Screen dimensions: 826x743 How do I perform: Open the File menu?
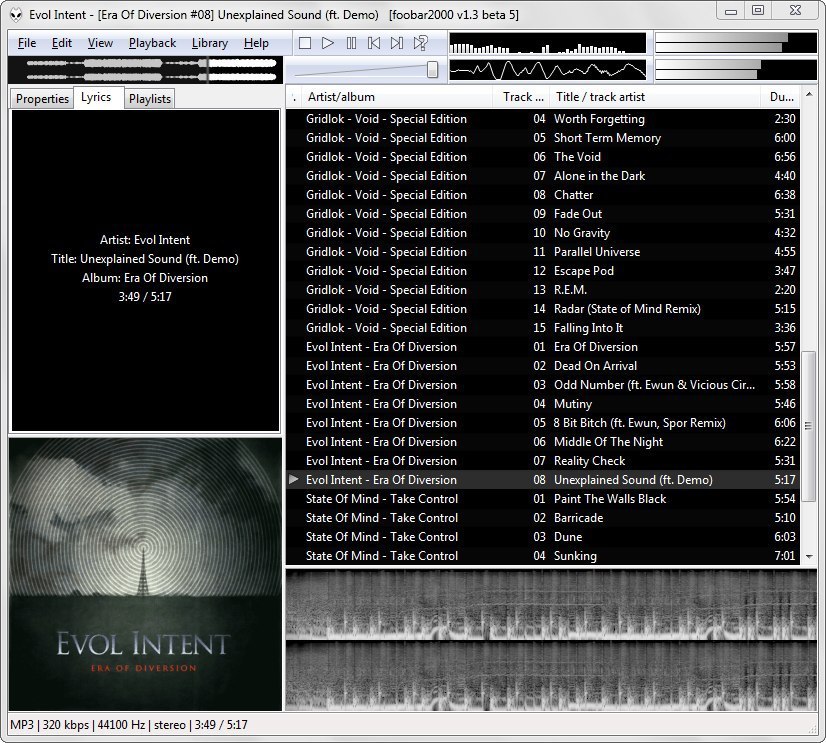tap(27, 43)
